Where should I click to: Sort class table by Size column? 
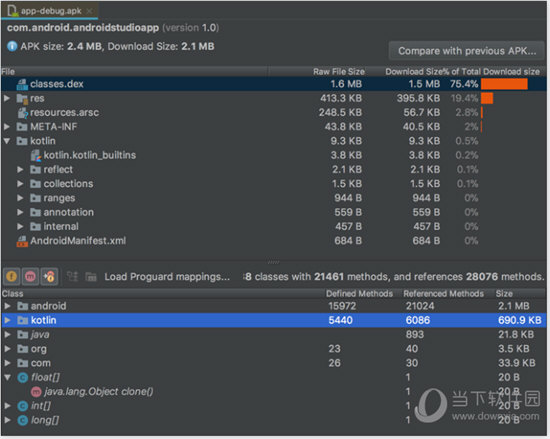coord(504,293)
